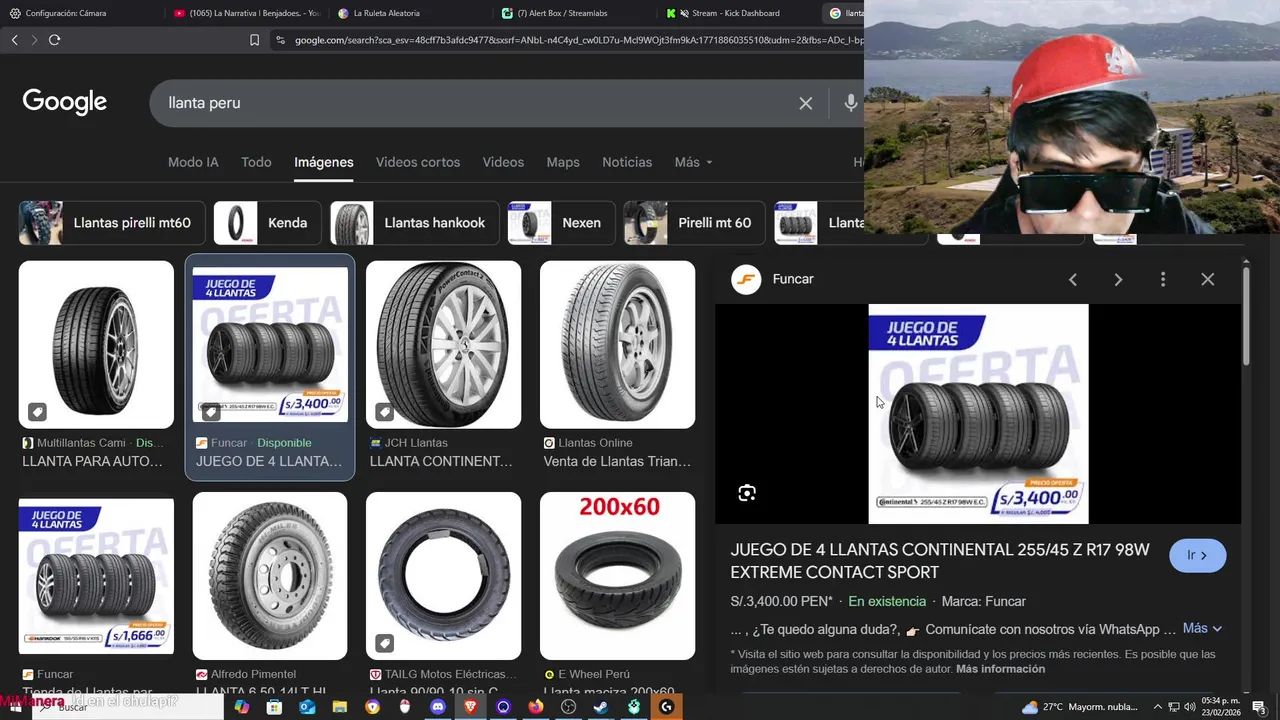Image resolution: width=1280 pixels, height=720 pixels.
Task: Open OBS Studio from the taskbar
Action: point(569,707)
